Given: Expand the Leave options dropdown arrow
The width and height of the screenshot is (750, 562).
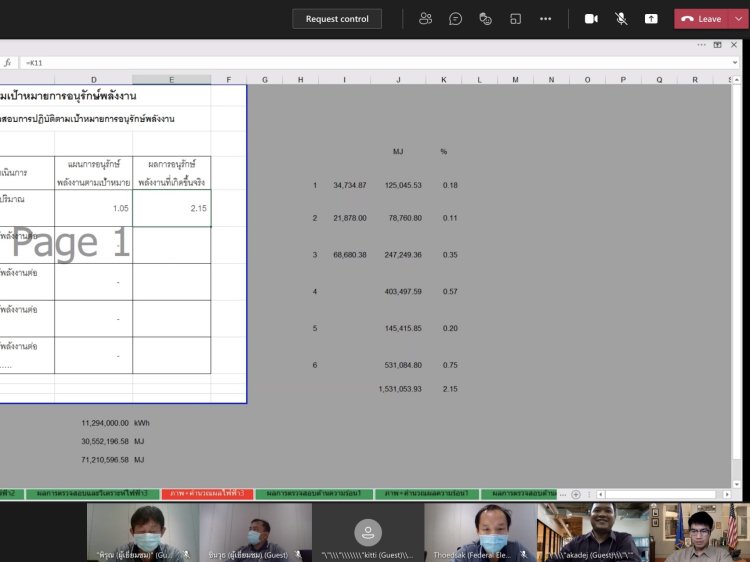Looking at the screenshot, I should [738, 19].
